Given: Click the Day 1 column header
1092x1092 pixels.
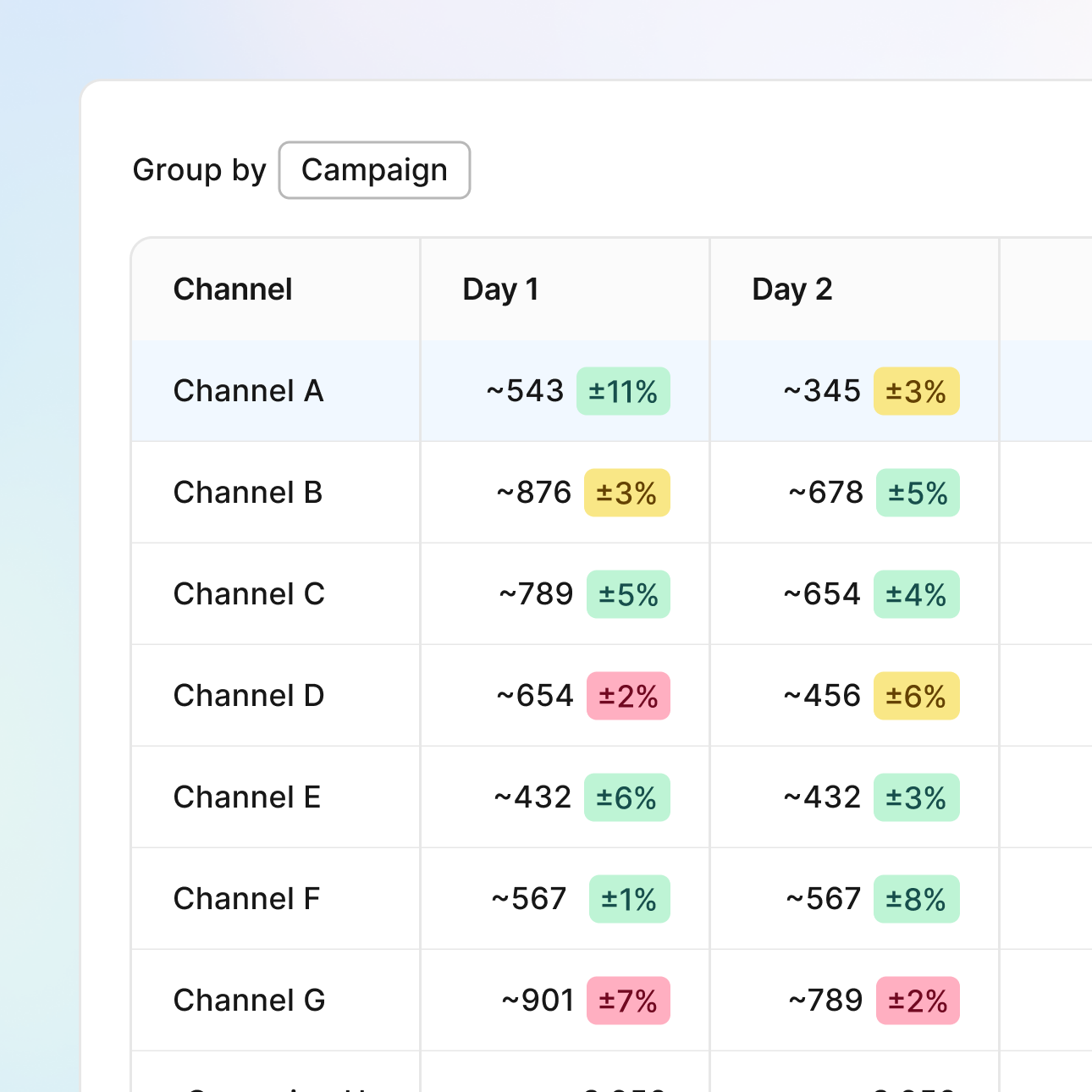Looking at the screenshot, I should 500,290.
